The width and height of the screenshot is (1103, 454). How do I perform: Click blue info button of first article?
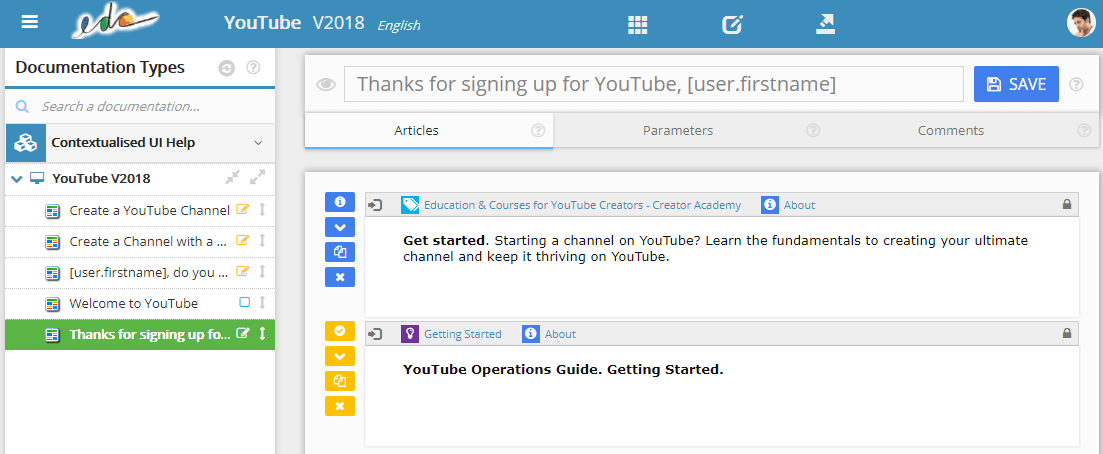340,202
